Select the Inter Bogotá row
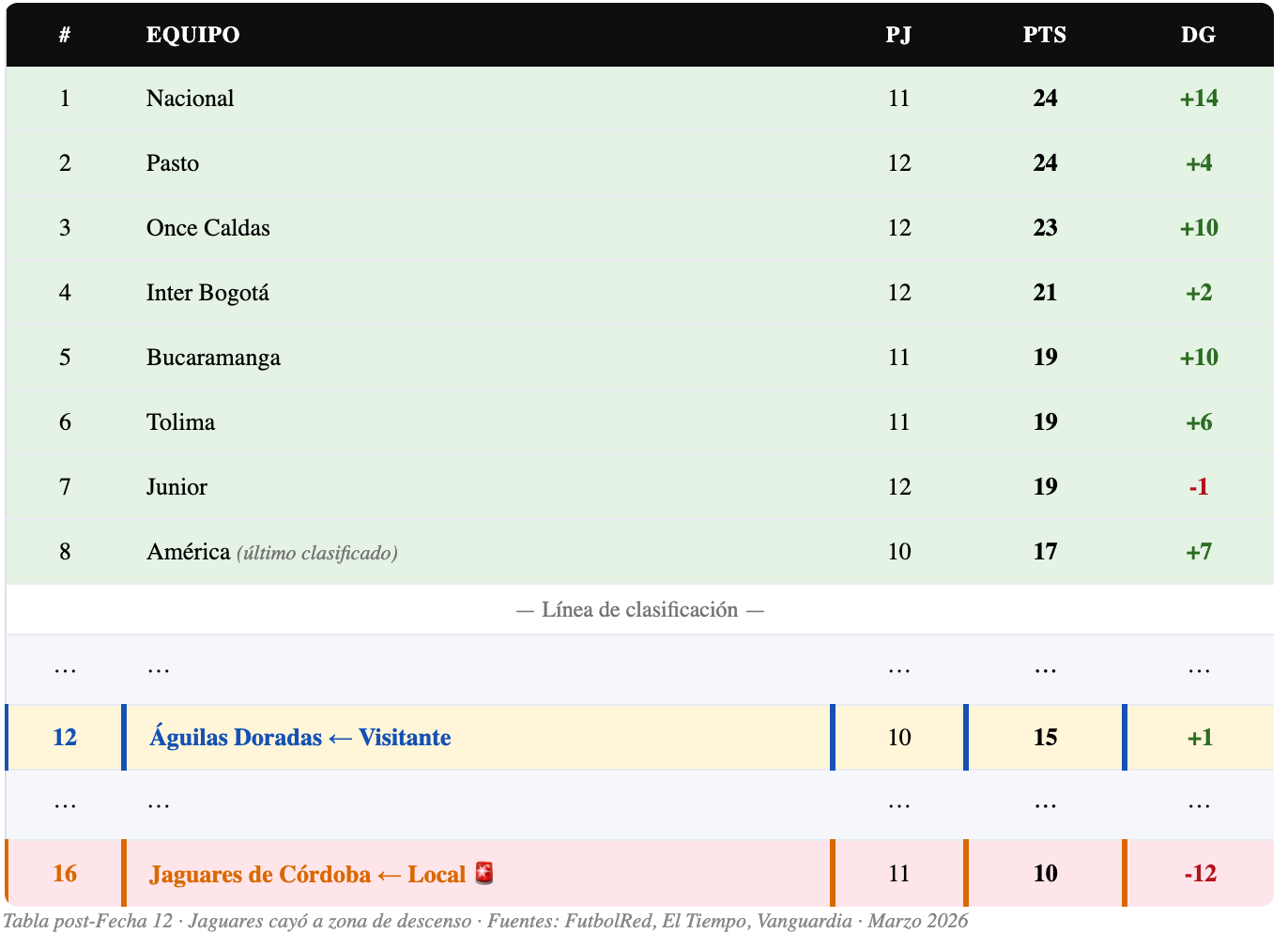This screenshot has width=1288, height=933. 640,293
